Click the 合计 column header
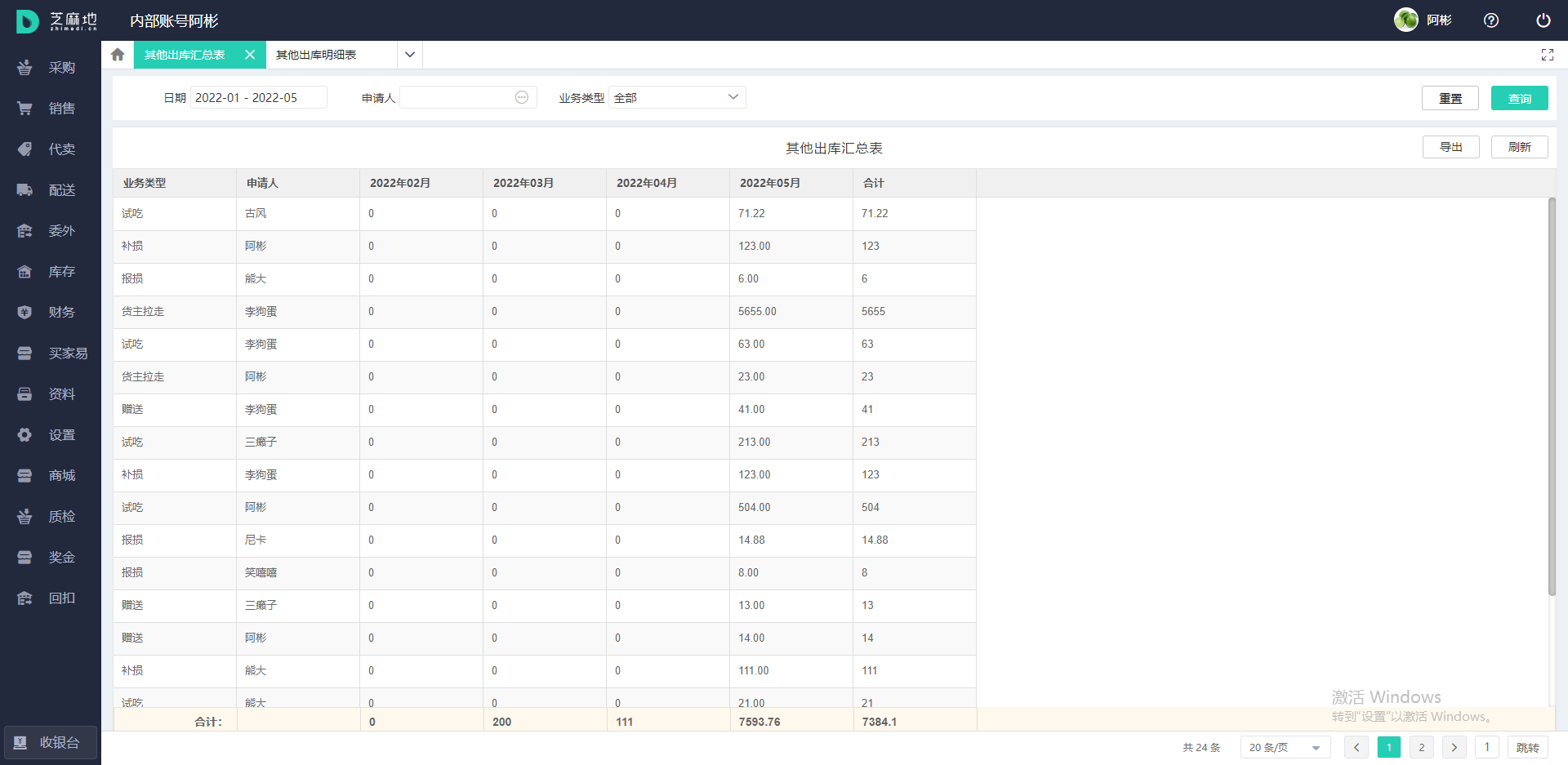The image size is (1568, 765). [915, 183]
